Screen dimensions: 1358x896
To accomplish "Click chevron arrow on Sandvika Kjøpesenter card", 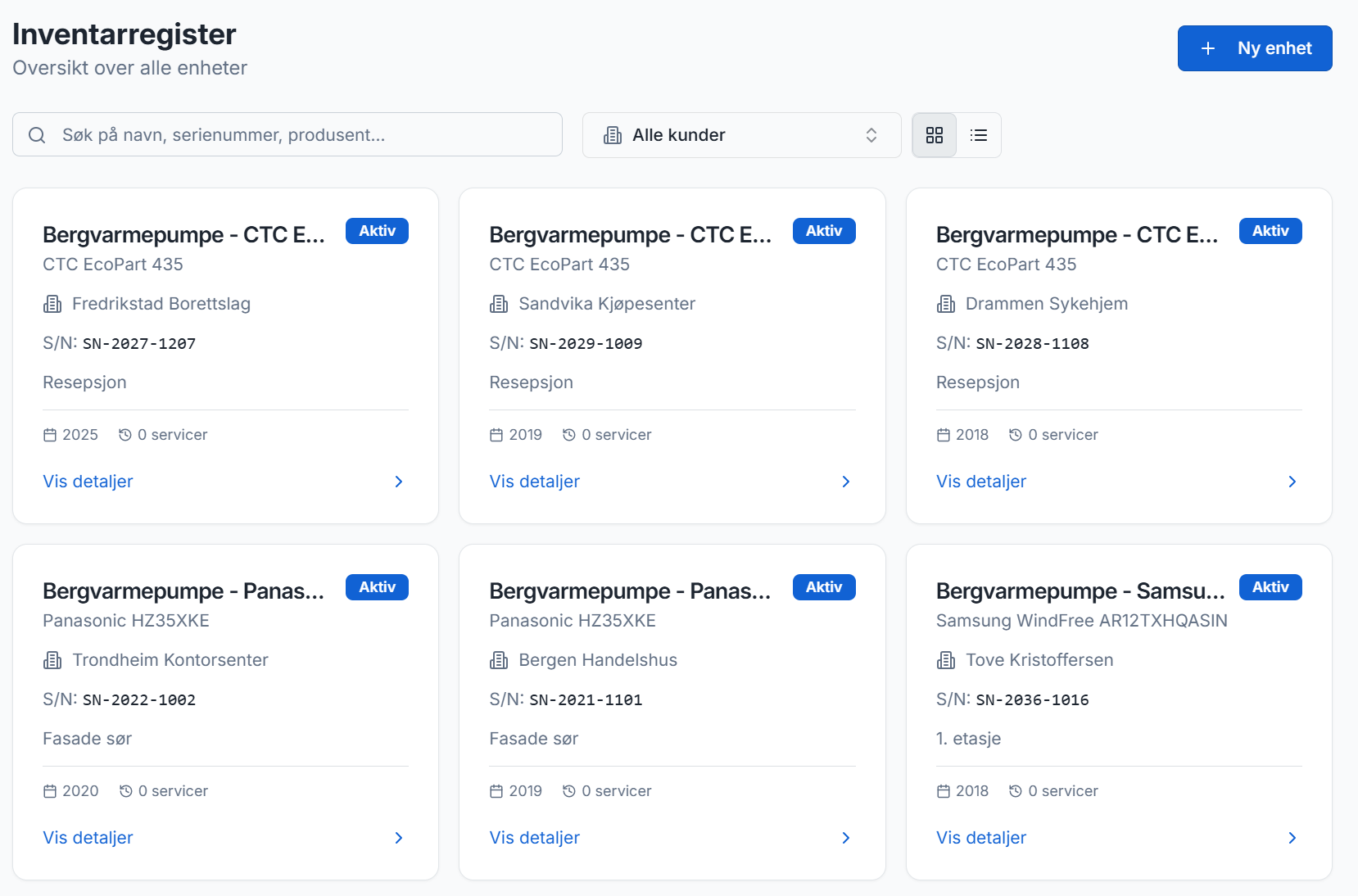I will (845, 482).
